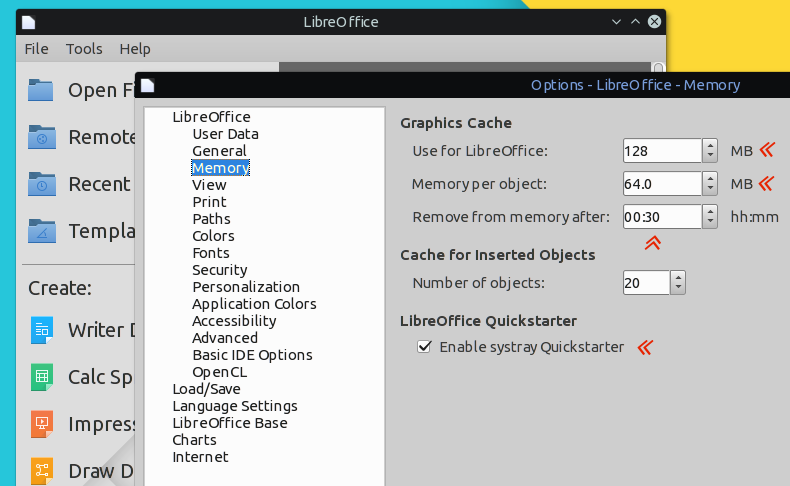
Task: Click the Draw Drawing icon
Action: [42, 471]
